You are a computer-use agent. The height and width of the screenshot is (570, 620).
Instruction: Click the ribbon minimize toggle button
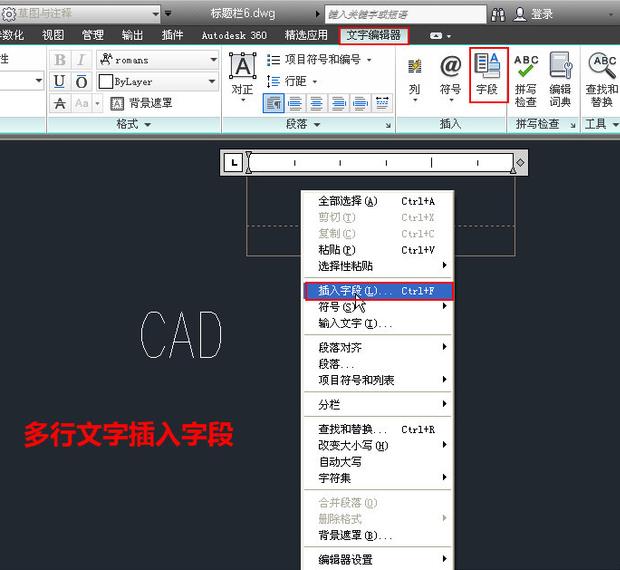click(436, 36)
